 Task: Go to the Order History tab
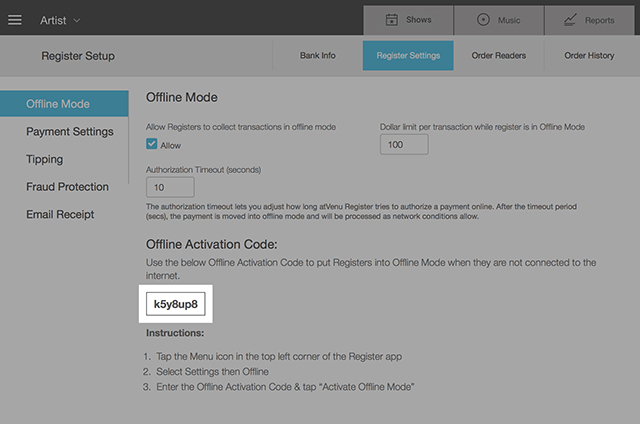[x=589, y=56]
